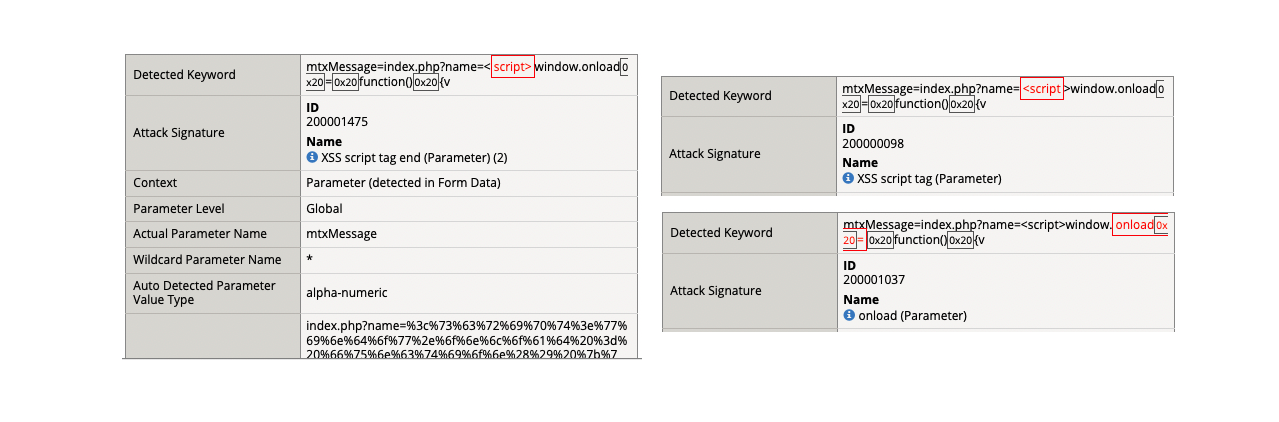Click info icon beside onload (Parameter)
The height and width of the screenshot is (422, 1279).
849,316
